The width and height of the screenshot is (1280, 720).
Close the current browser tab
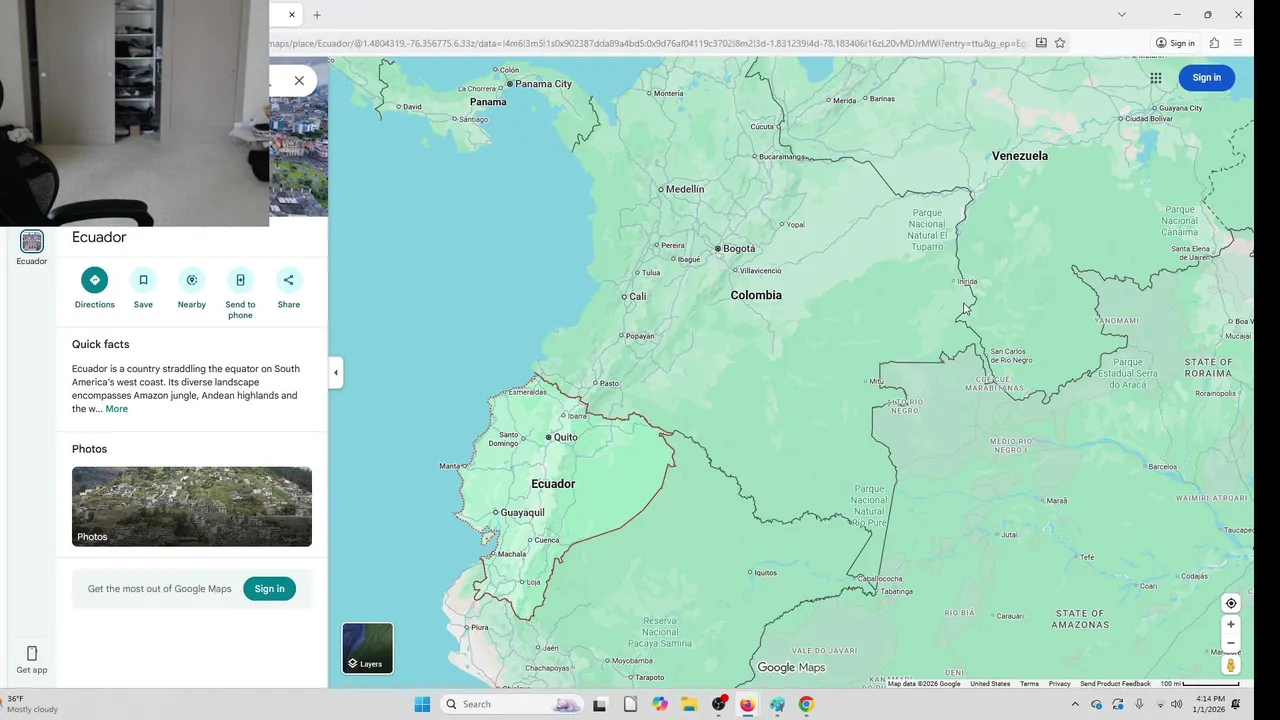click(x=292, y=15)
